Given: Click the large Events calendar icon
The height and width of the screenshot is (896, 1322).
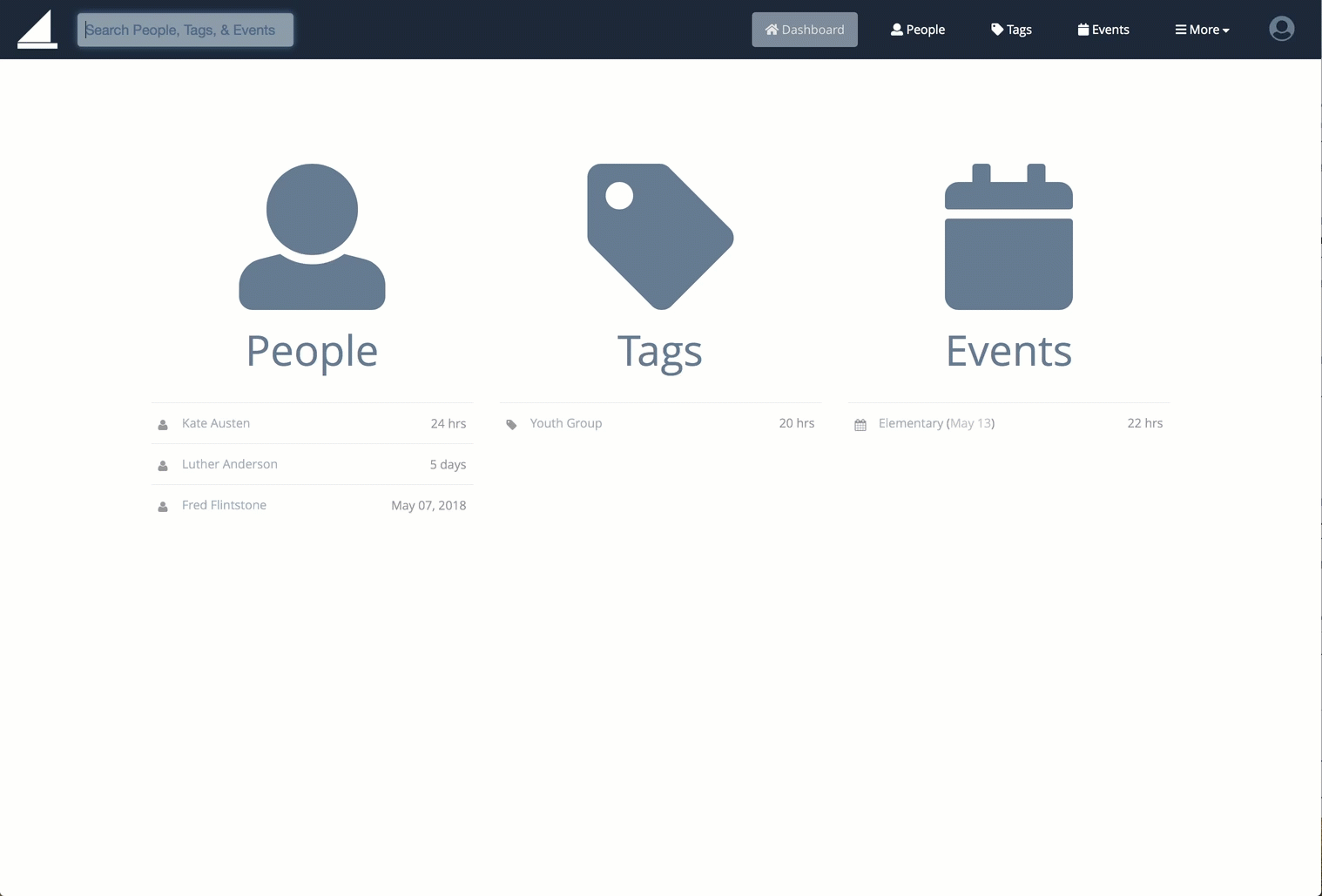Looking at the screenshot, I should coord(1008,236).
